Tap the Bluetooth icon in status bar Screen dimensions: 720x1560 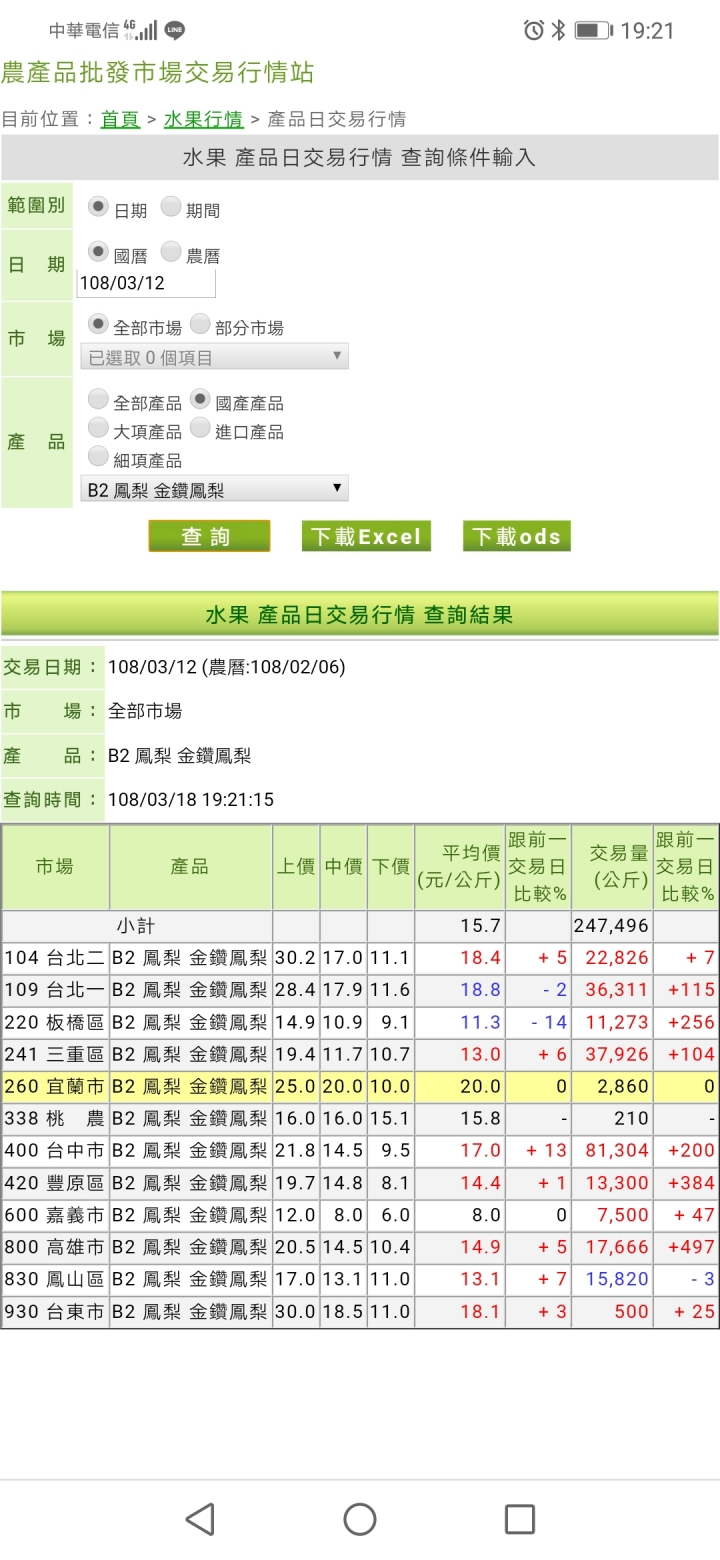point(558,31)
